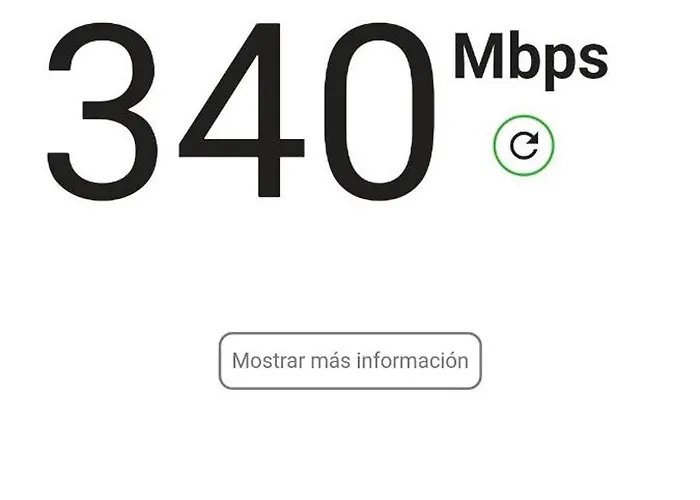700x500 pixels.
Task: Reveal extra info using the outlined button
Action: coord(350,361)
